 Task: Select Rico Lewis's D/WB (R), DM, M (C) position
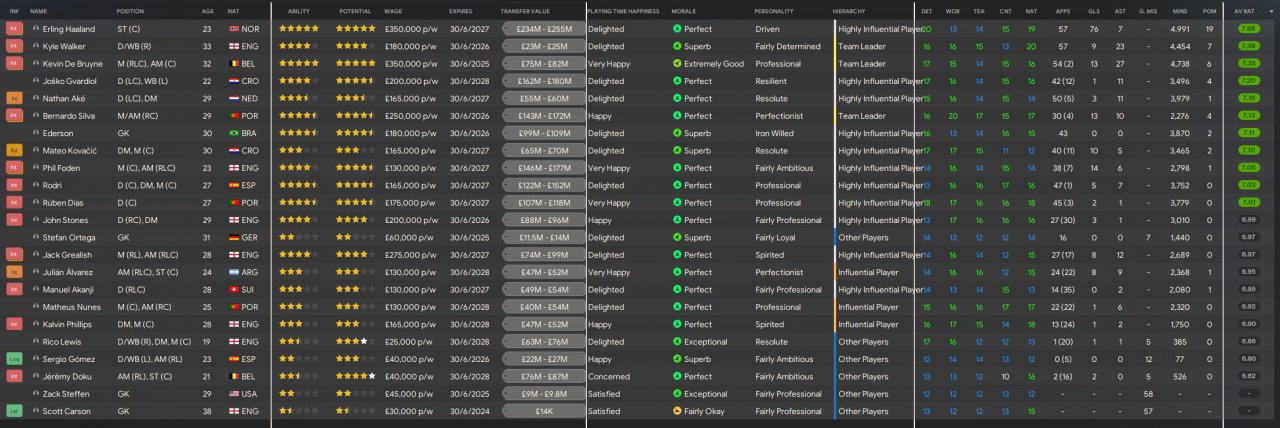(152, 341)
